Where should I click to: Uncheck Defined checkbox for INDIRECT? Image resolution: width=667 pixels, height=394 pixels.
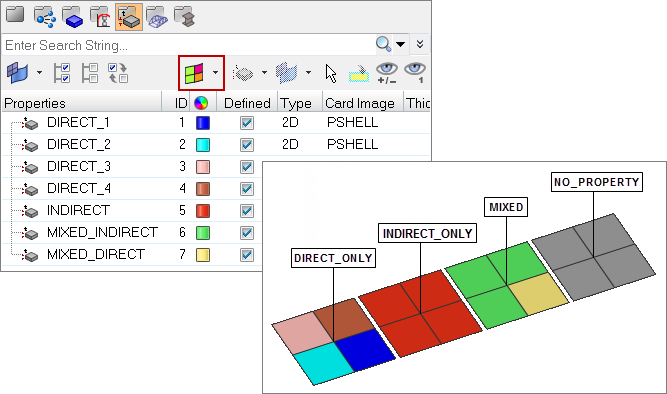coord(247,211)
